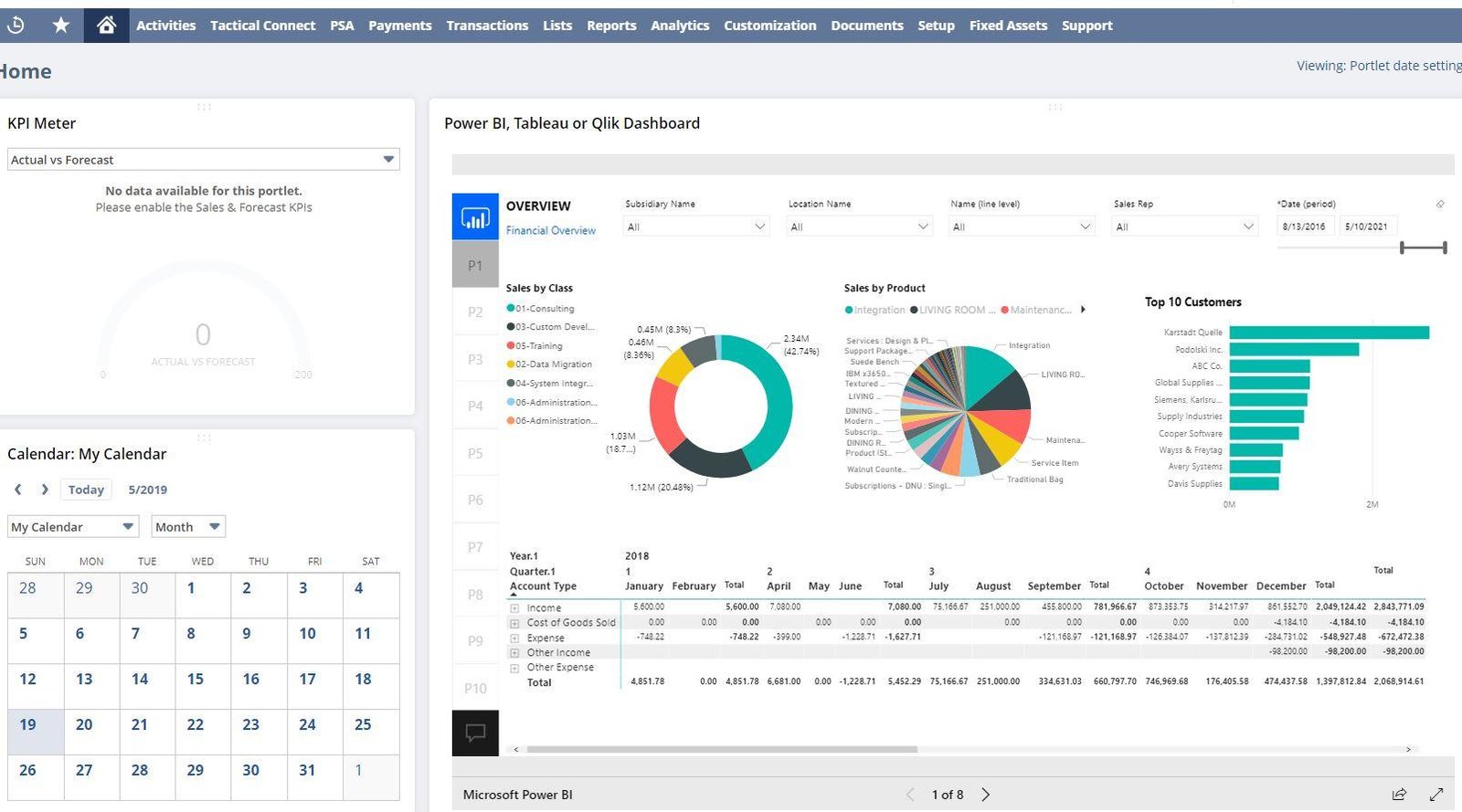1462x812 pixels.
Task: Click the Account Type column header
Action: 544,586
